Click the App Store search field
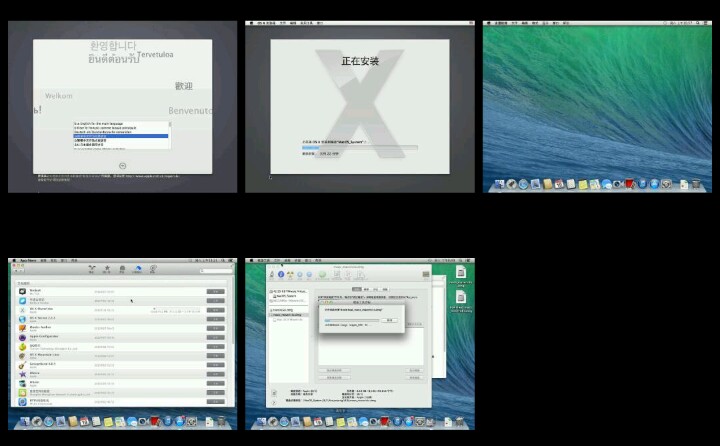The image size is (720, 446). tap(216, 271)
